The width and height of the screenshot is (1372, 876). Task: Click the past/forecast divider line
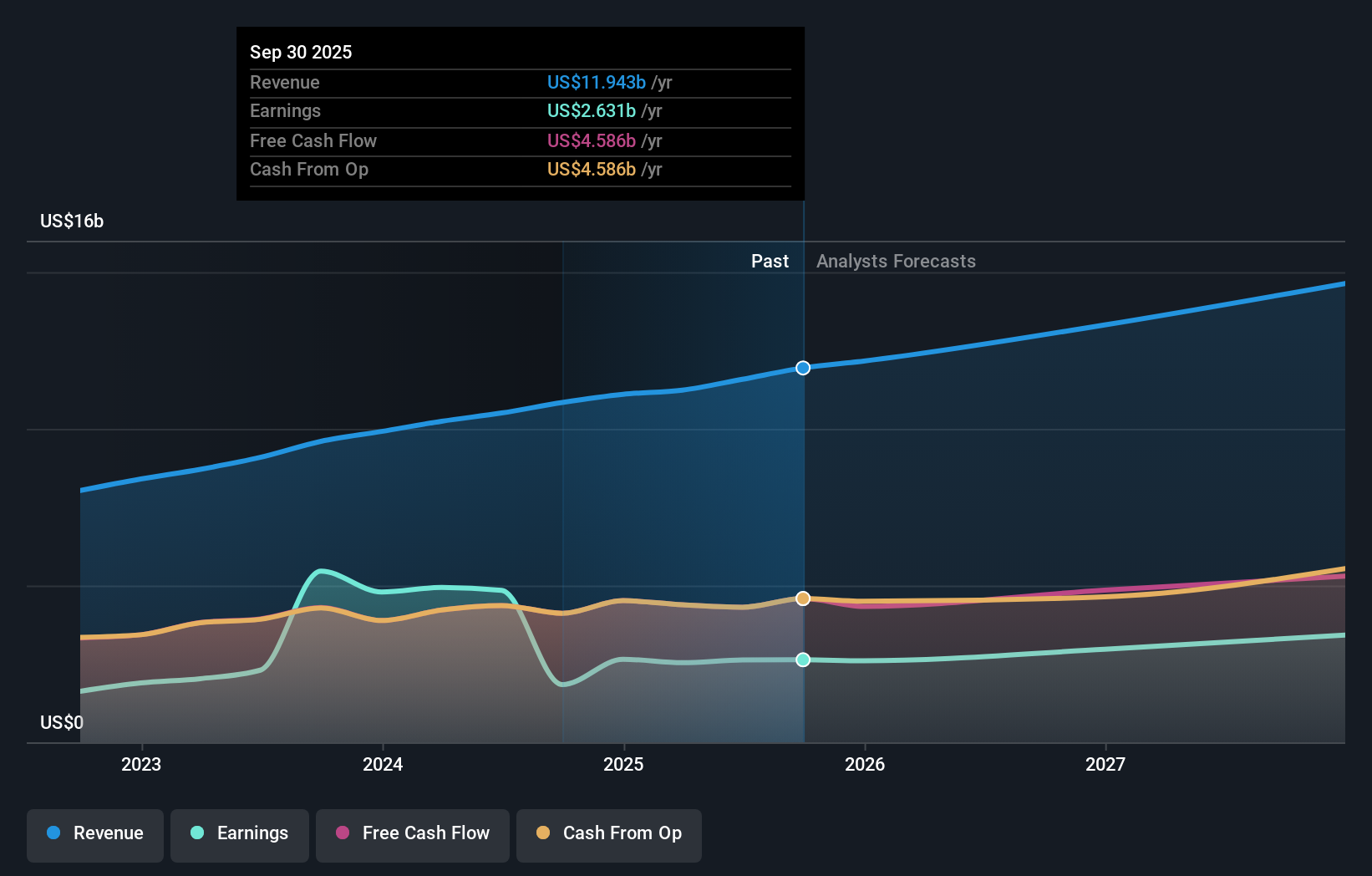(803, 502)
